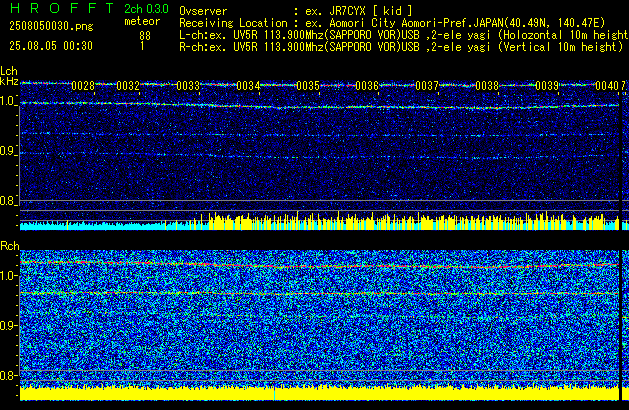Click the Rch 1.0 axis label

click(x=8, y=276)
